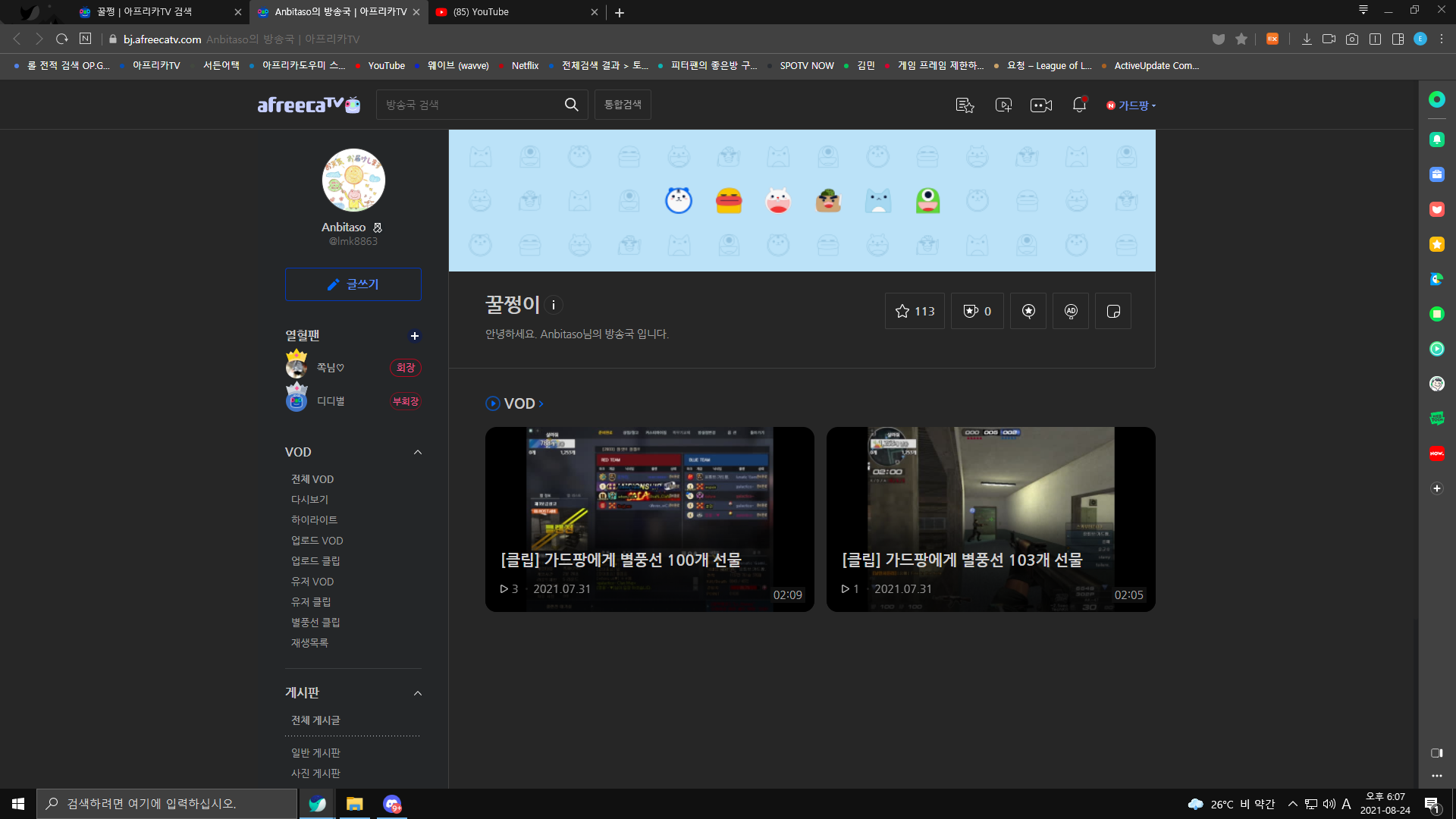Toggle favorite star showing 113
The width and height of the screenshot is (1456, 819).
915,311
